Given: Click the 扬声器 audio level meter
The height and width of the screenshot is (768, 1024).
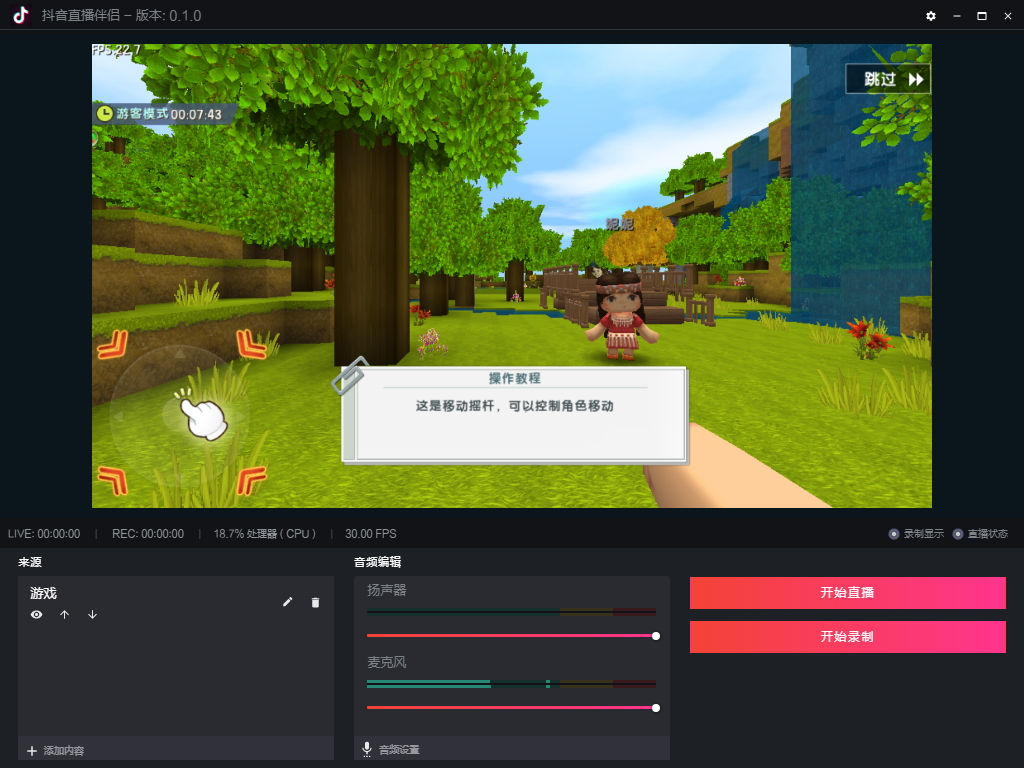Looking at the screenshot, I should [x=511, y=612].
